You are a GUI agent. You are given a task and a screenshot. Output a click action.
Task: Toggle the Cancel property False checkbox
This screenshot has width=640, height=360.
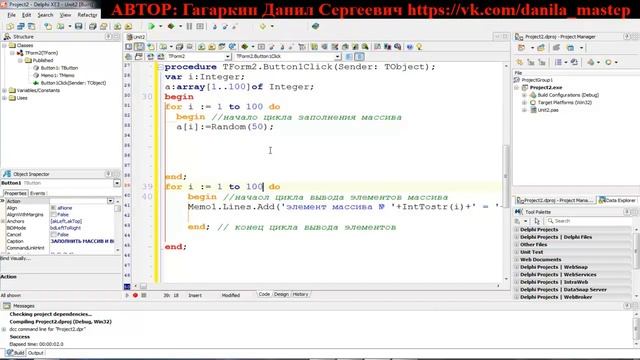pos(53,235)
